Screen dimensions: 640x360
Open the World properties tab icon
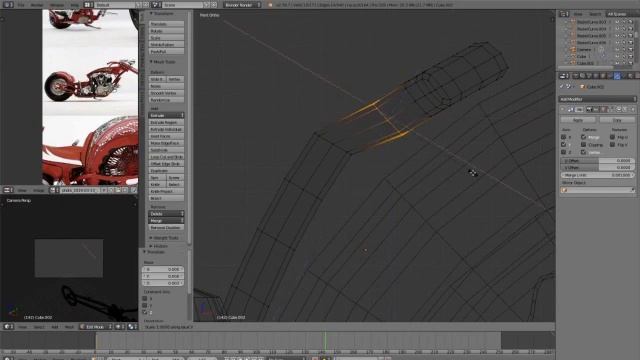click(596, 76)
